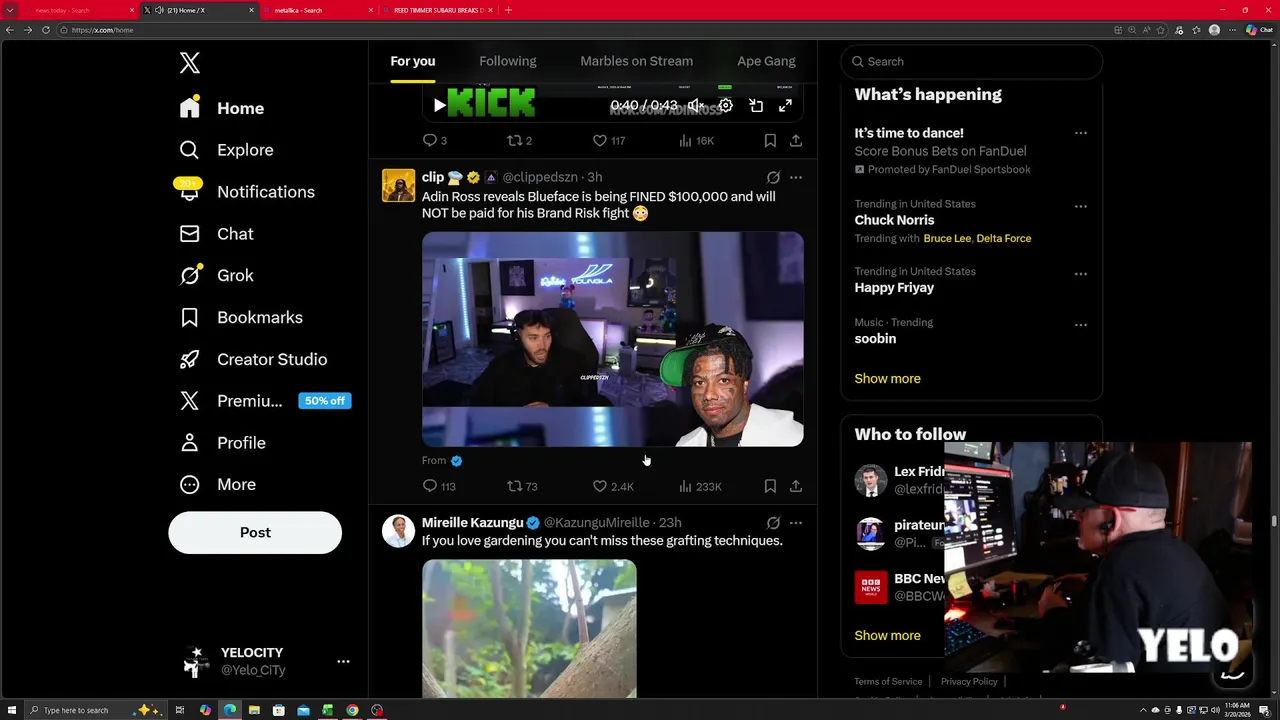Screen dimensions: 1280x720
Task: Open options for soobin trend
Action: click(x=1081, y=325)
